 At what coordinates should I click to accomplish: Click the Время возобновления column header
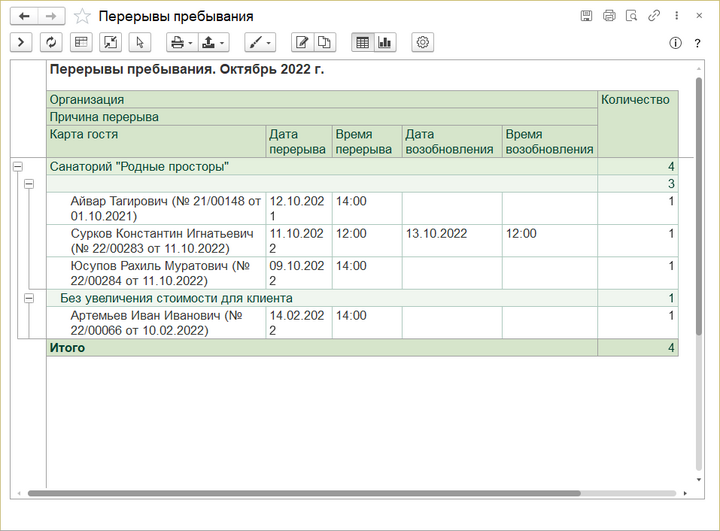(x=550, y=141)
